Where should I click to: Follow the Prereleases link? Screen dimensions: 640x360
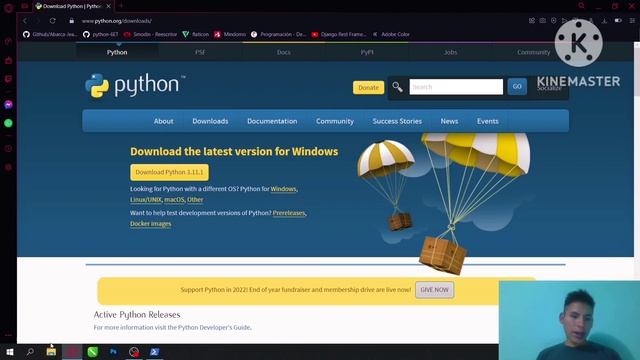coord(289,213)
